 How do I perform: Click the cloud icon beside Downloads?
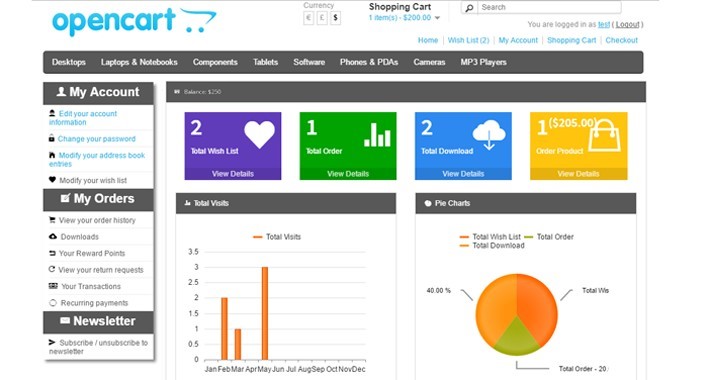(x=53, y=236)
